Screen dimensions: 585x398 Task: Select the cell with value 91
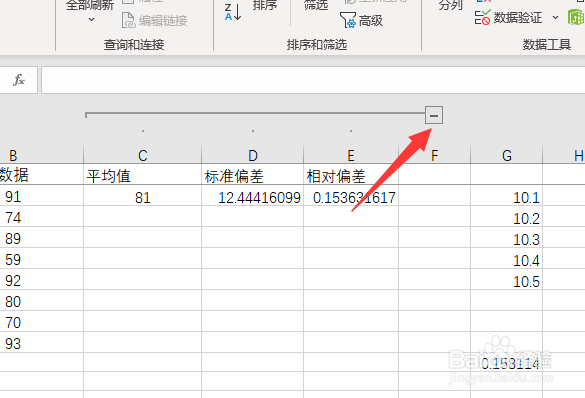41,195
